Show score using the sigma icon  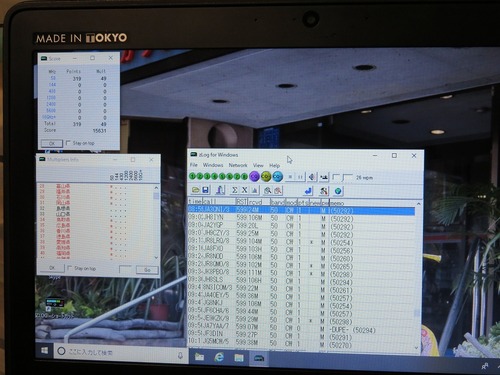235,190
